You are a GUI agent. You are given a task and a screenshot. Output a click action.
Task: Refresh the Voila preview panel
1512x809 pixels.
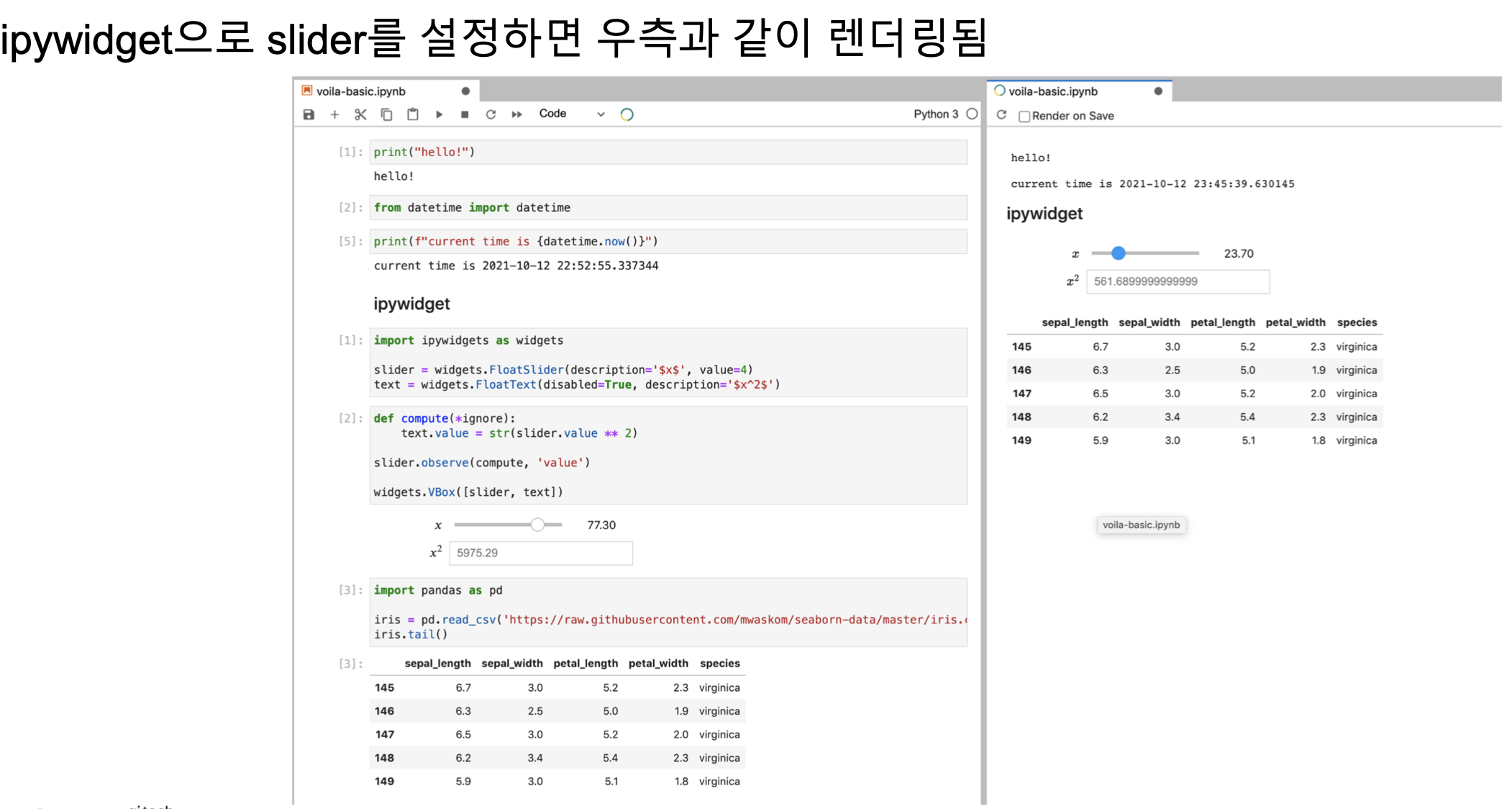click(x=1001, y=115)
